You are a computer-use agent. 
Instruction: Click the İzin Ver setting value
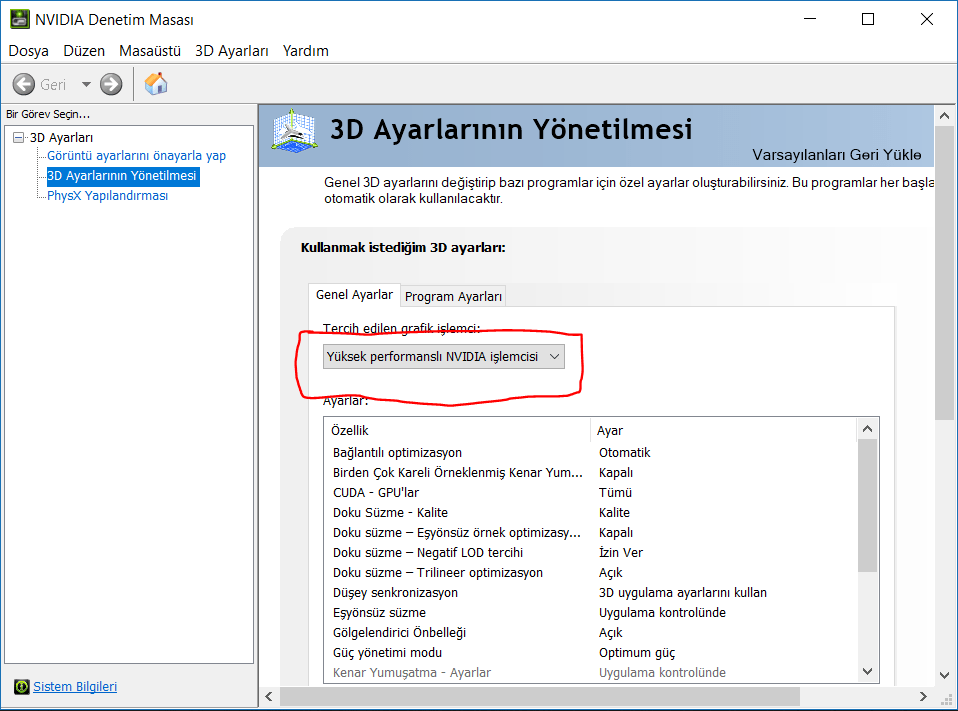621,552
